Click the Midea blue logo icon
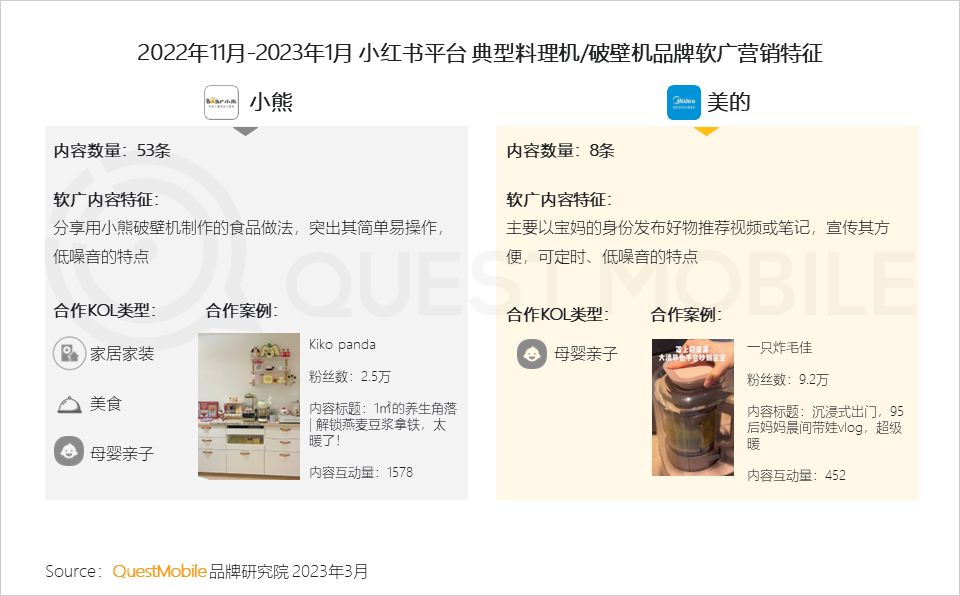 coord(683,102)
